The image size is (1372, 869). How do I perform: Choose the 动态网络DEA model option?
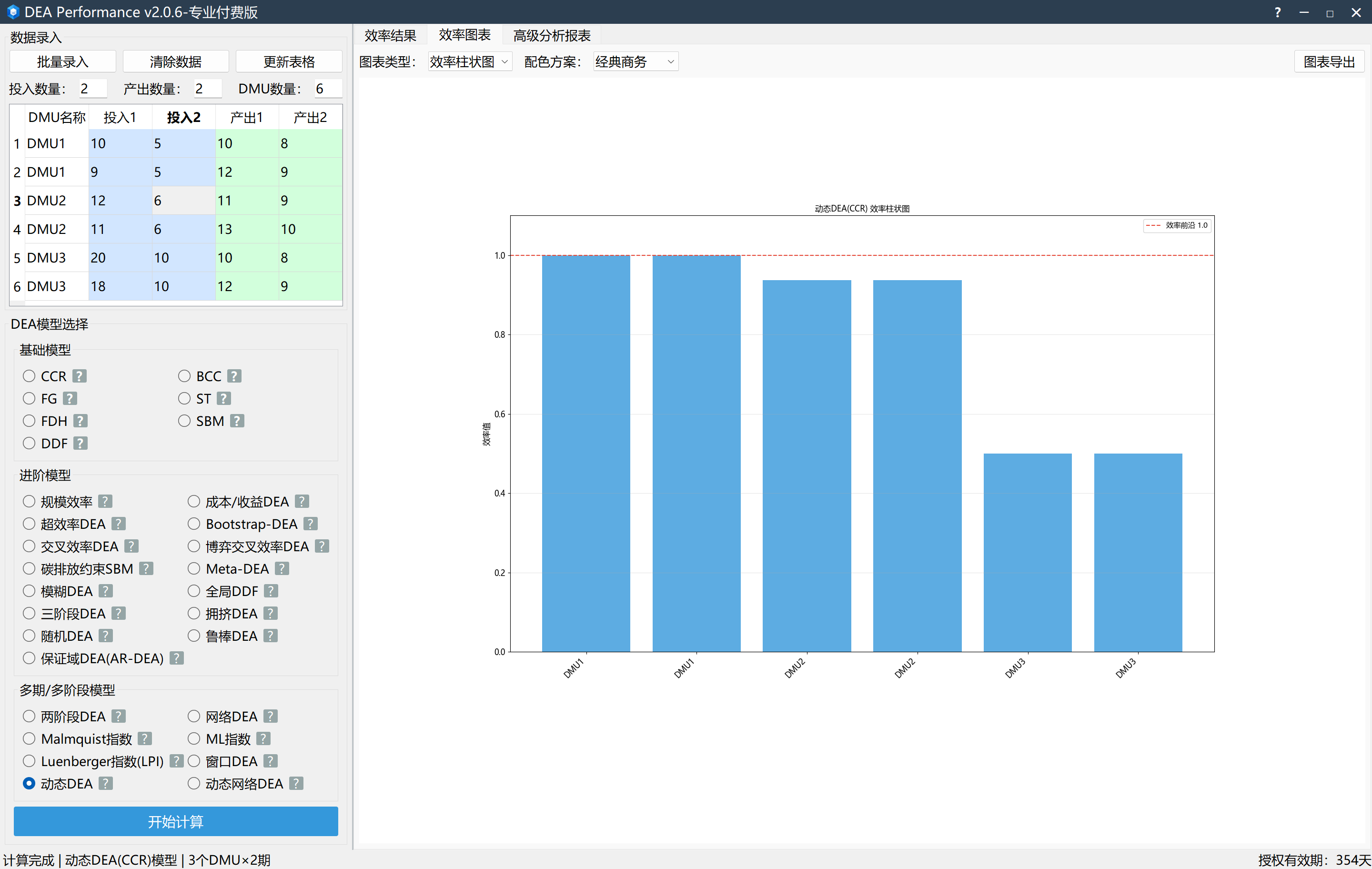[x=194, y=784]
